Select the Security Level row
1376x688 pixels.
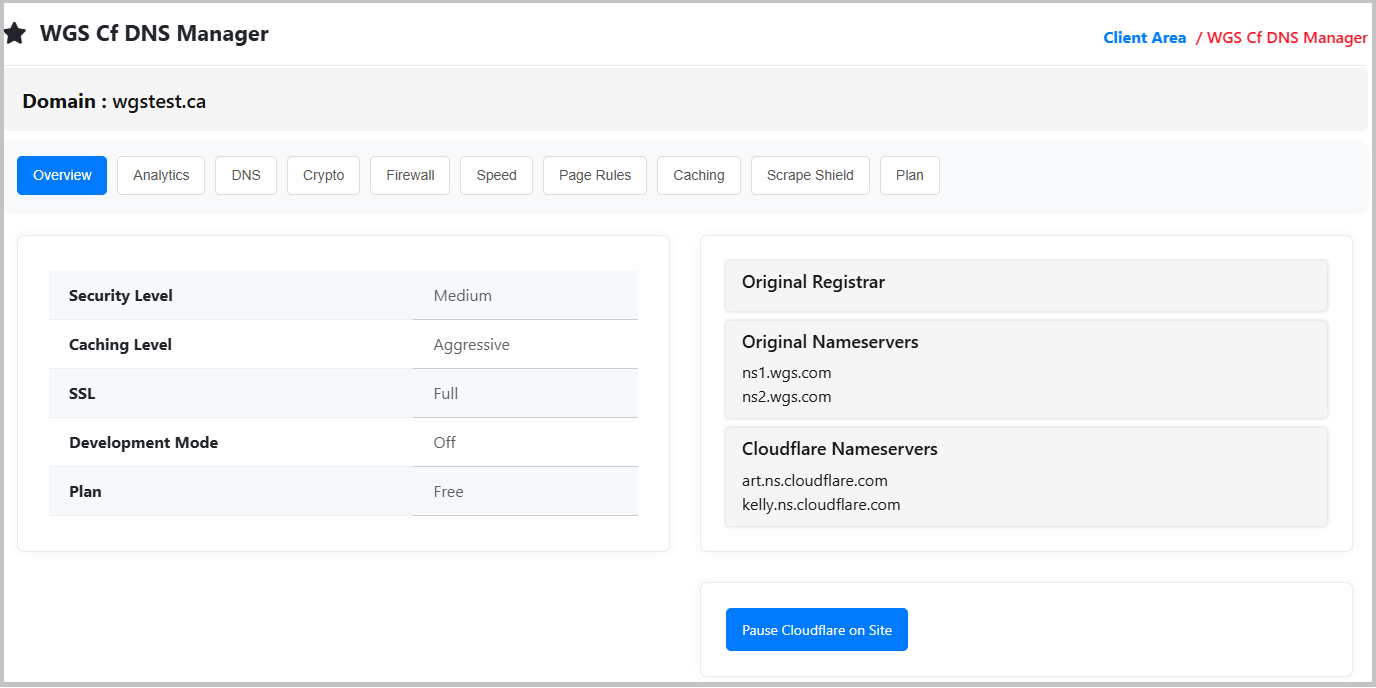click(121, 296)
